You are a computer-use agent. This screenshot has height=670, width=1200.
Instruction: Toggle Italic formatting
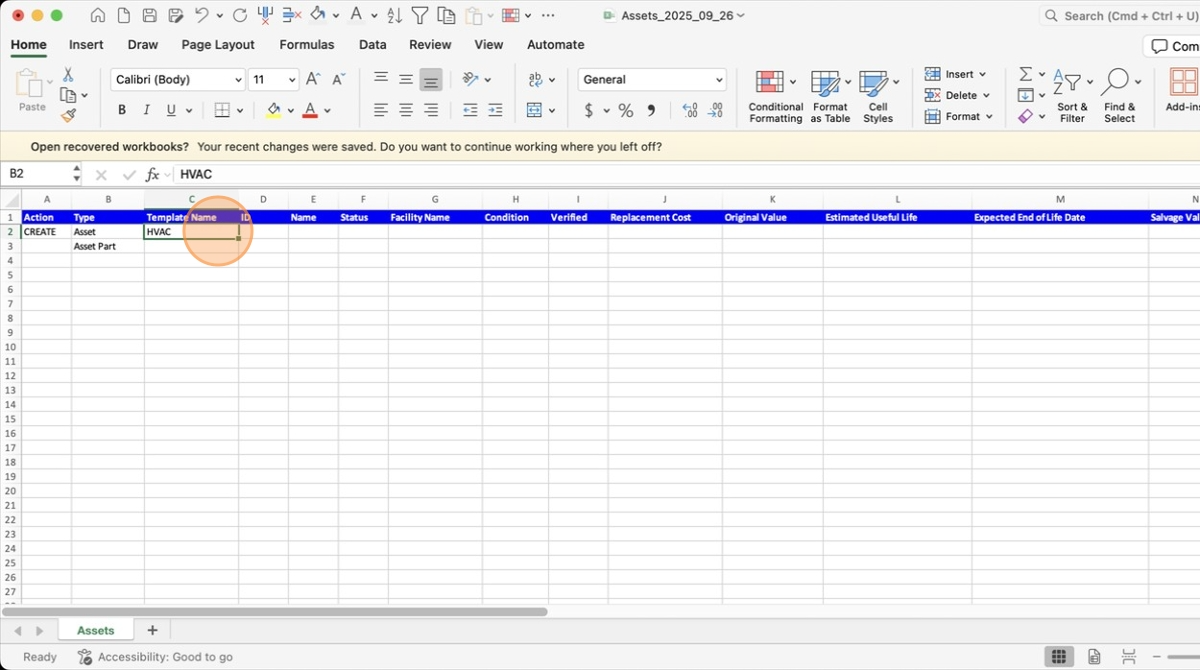coord(147,111)
